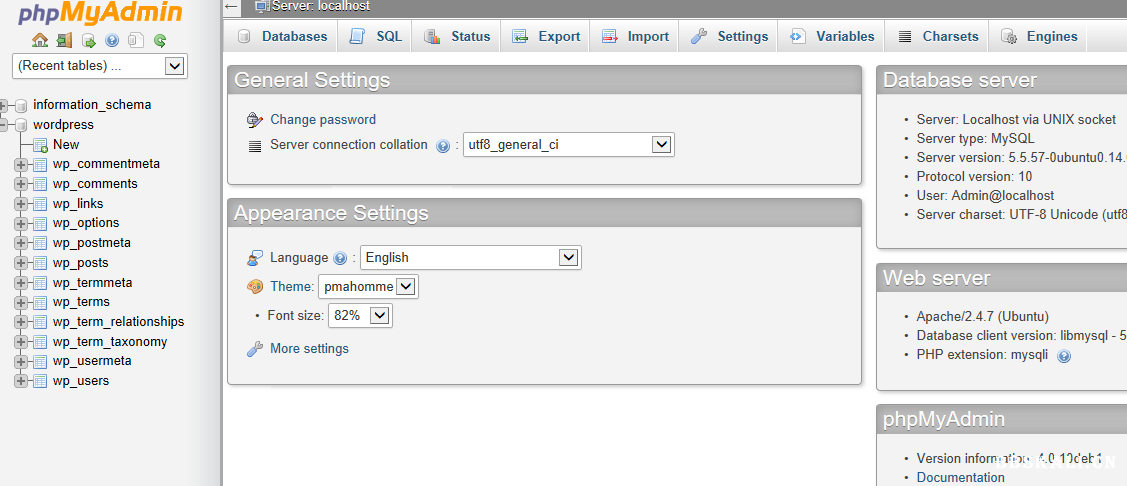This screenshot has width=1127, height=486.
Task: Click the Change password link
Action: point(323,120)
